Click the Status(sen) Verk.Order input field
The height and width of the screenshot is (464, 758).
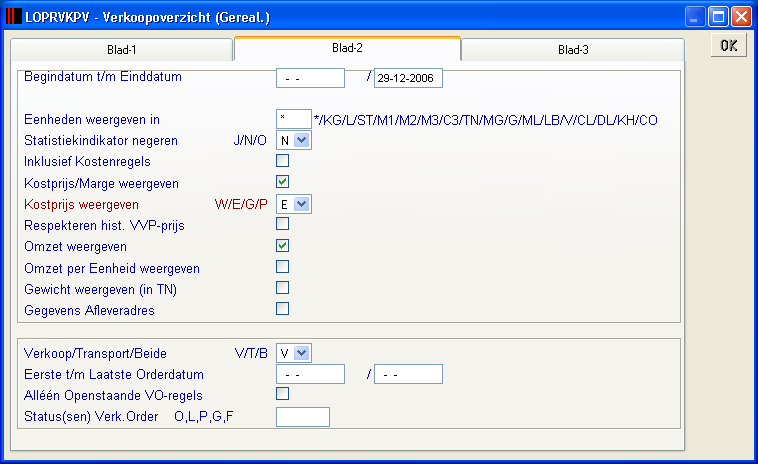tap(303, 417)
